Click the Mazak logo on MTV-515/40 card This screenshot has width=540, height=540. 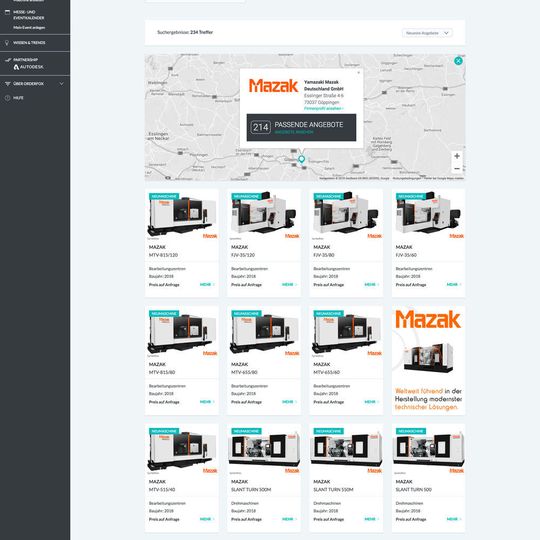(x=210, y=470)
